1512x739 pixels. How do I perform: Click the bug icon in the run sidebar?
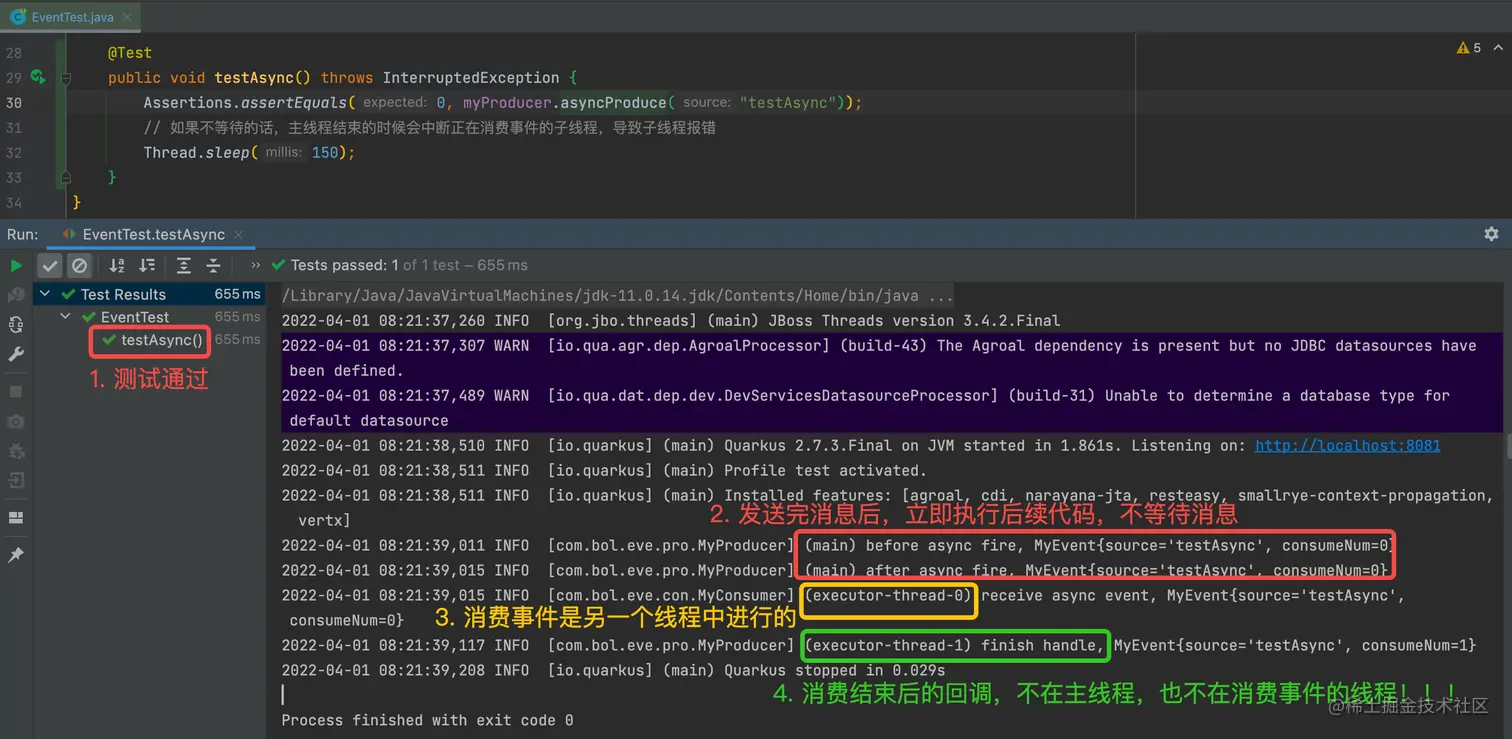pyautogui.click(x=16, y=451)
